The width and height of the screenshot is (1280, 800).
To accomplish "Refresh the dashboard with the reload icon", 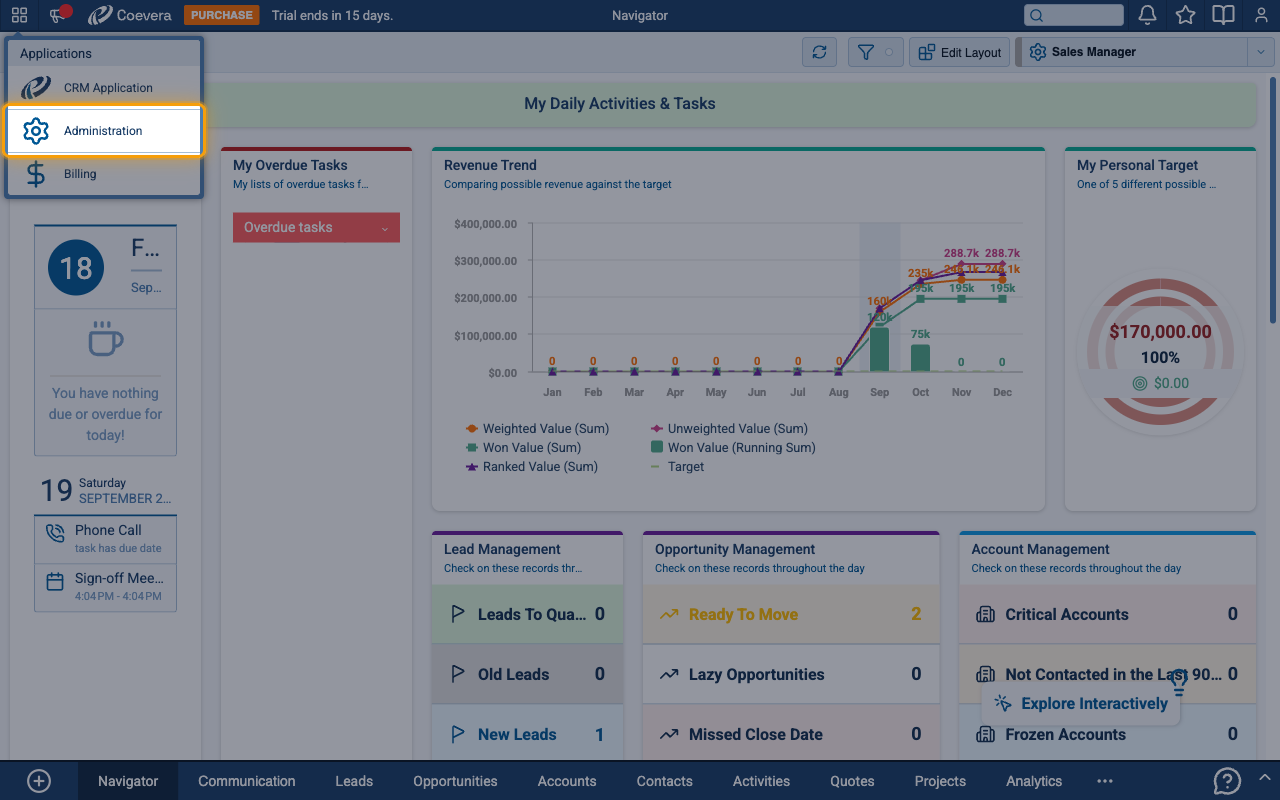I will (x=820, y=52).
